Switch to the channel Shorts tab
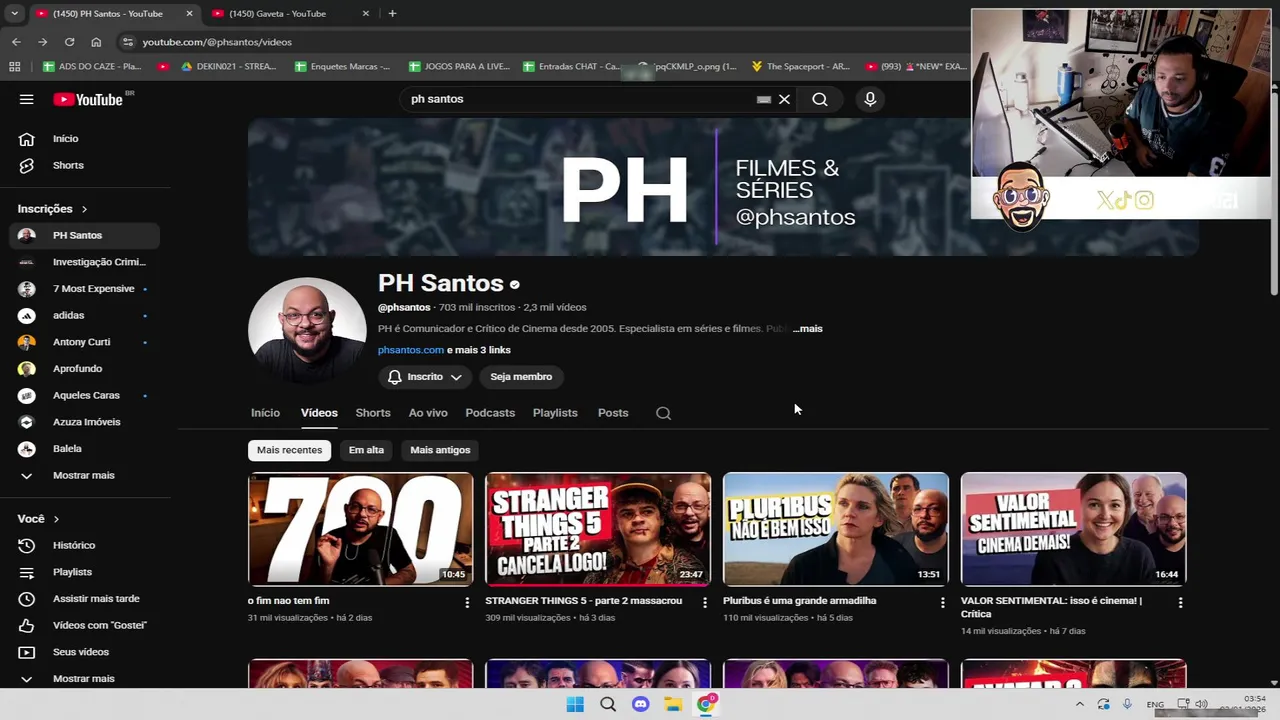Screen dimensions: 1280x720 [373, 413]
